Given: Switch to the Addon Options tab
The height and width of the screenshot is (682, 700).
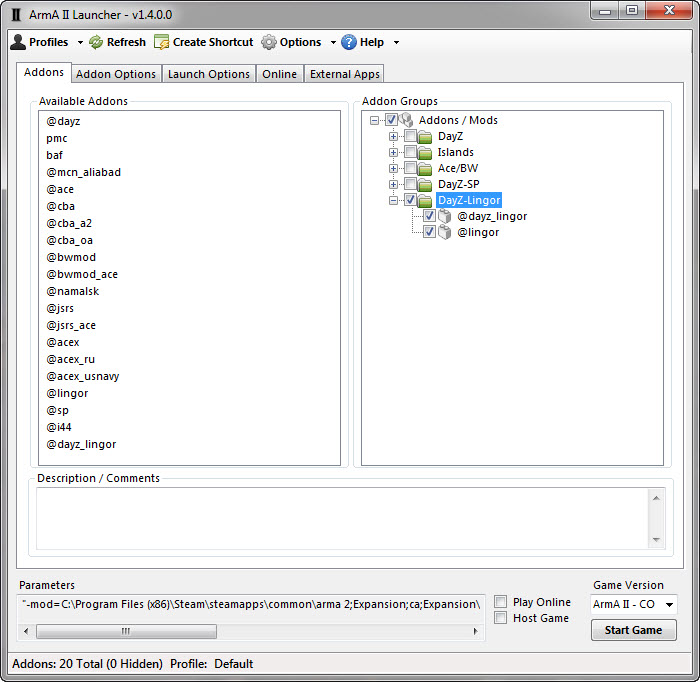Looking at the screenshot, I should coord(116,74).
